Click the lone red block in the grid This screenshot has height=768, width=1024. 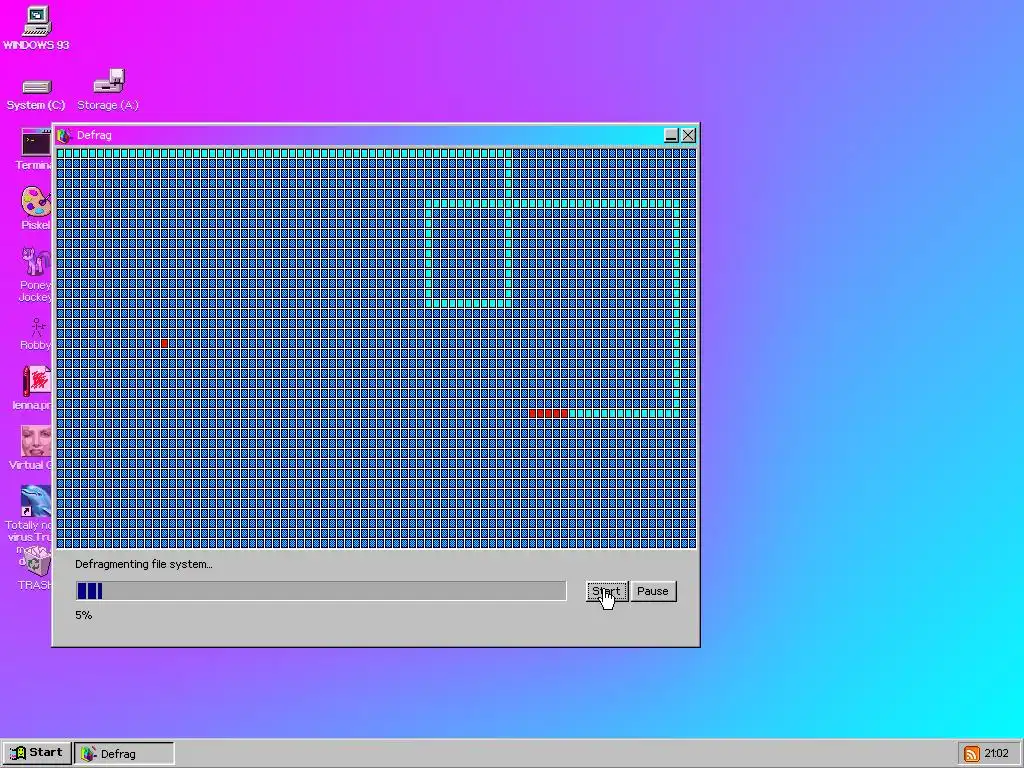click(164, 344)
